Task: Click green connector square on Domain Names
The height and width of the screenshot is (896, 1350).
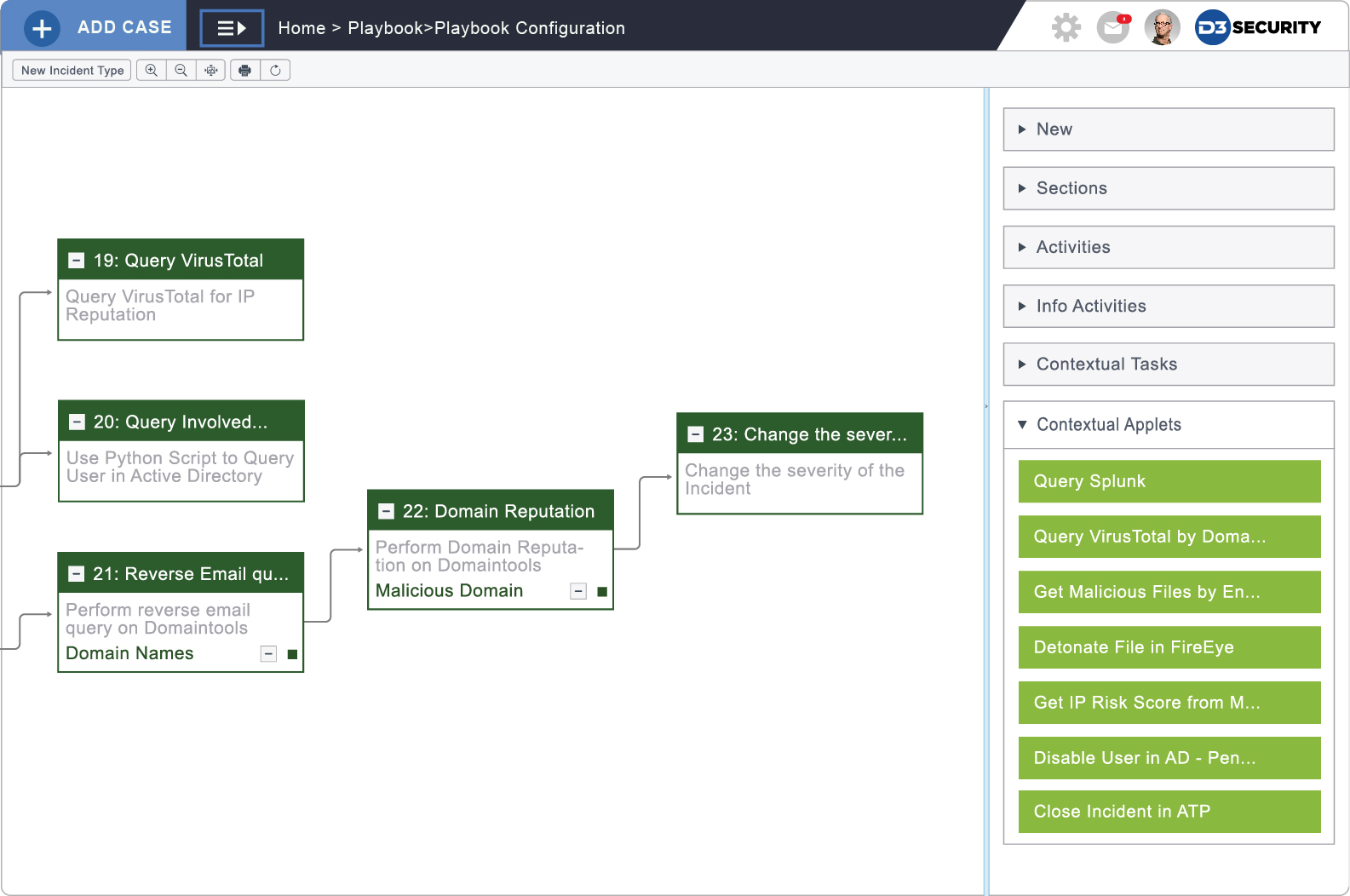Action: 292,654
